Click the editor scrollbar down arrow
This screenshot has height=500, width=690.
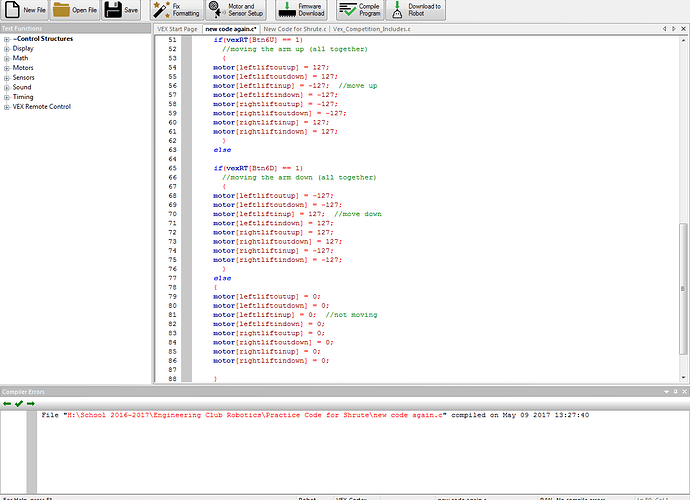[x=683, y=378]
